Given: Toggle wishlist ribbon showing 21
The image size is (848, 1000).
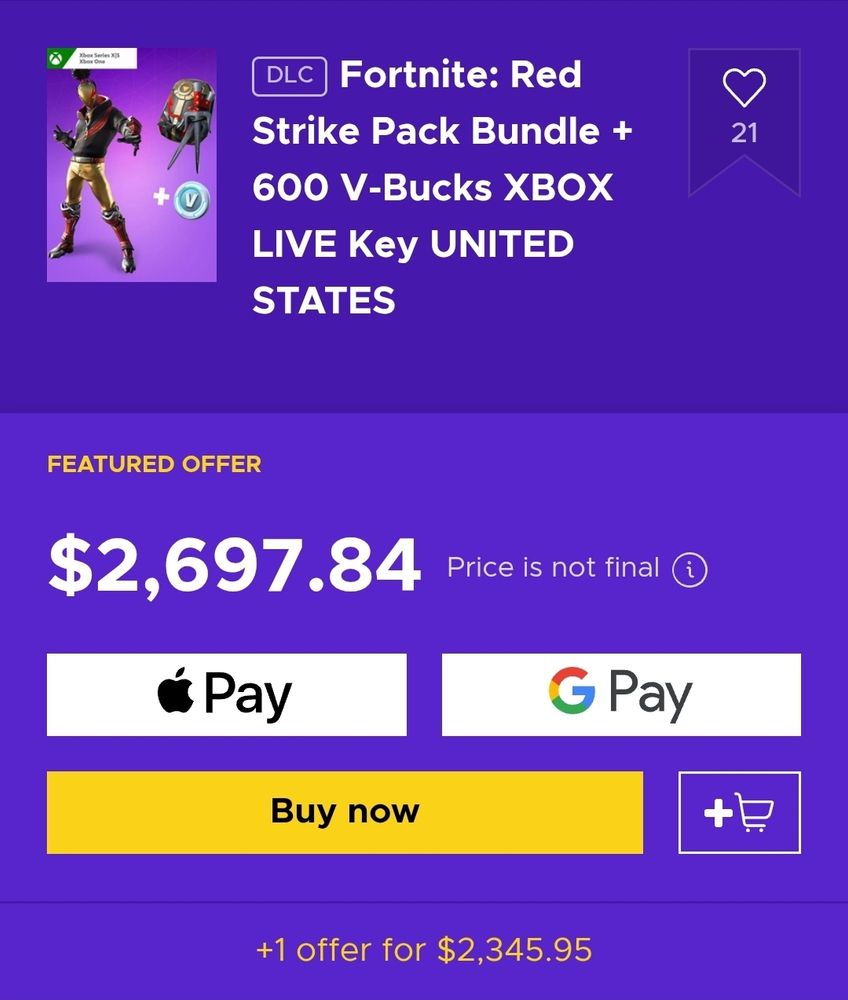Looking at the screenshot, I should tap(744, 122).
